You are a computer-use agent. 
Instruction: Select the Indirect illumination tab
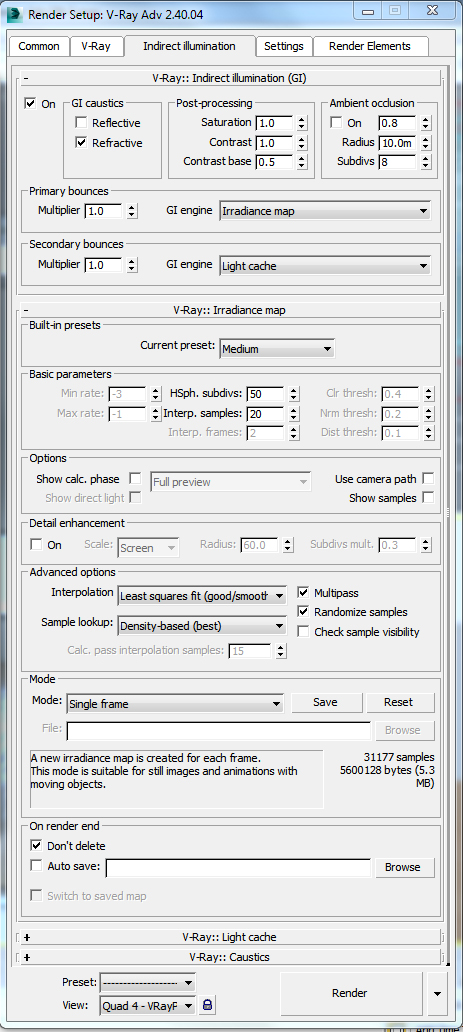pos(189,46)
